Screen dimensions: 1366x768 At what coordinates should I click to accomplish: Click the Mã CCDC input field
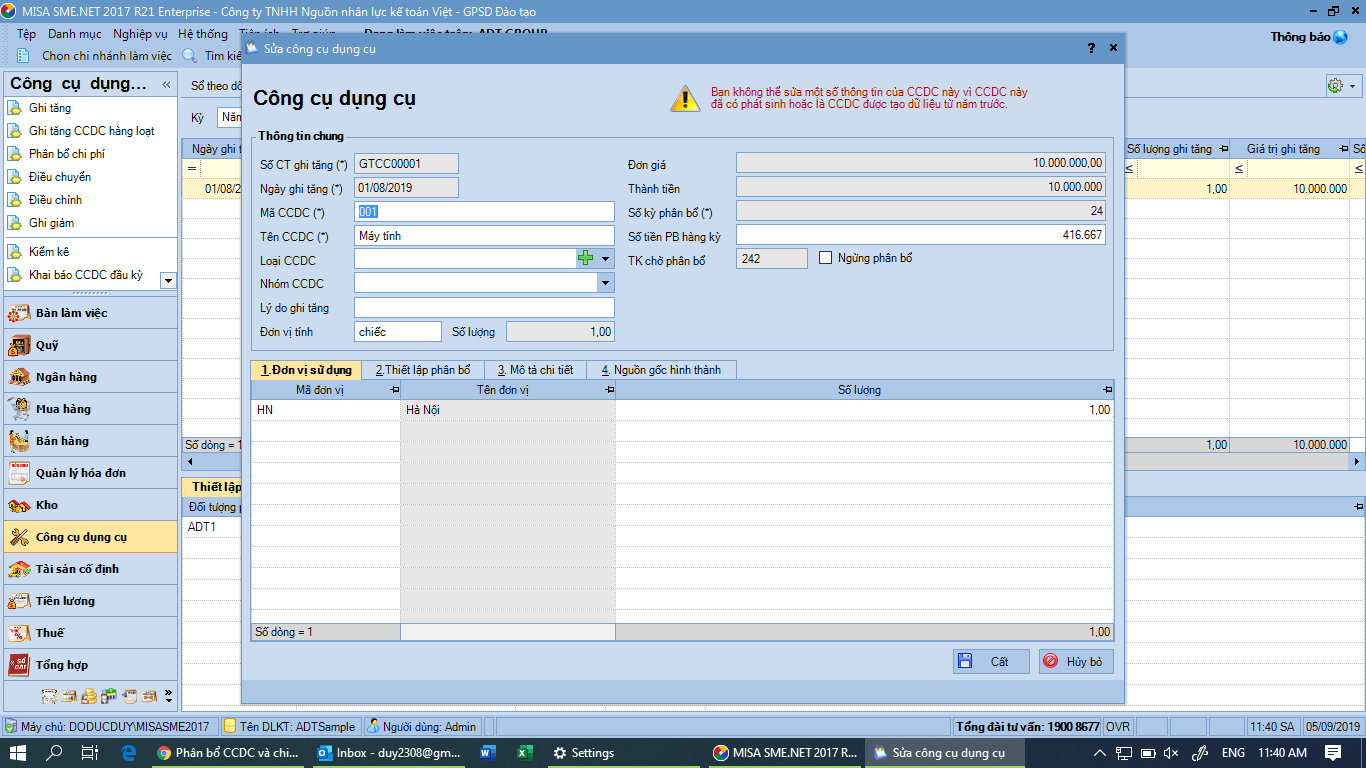point(484,212)
